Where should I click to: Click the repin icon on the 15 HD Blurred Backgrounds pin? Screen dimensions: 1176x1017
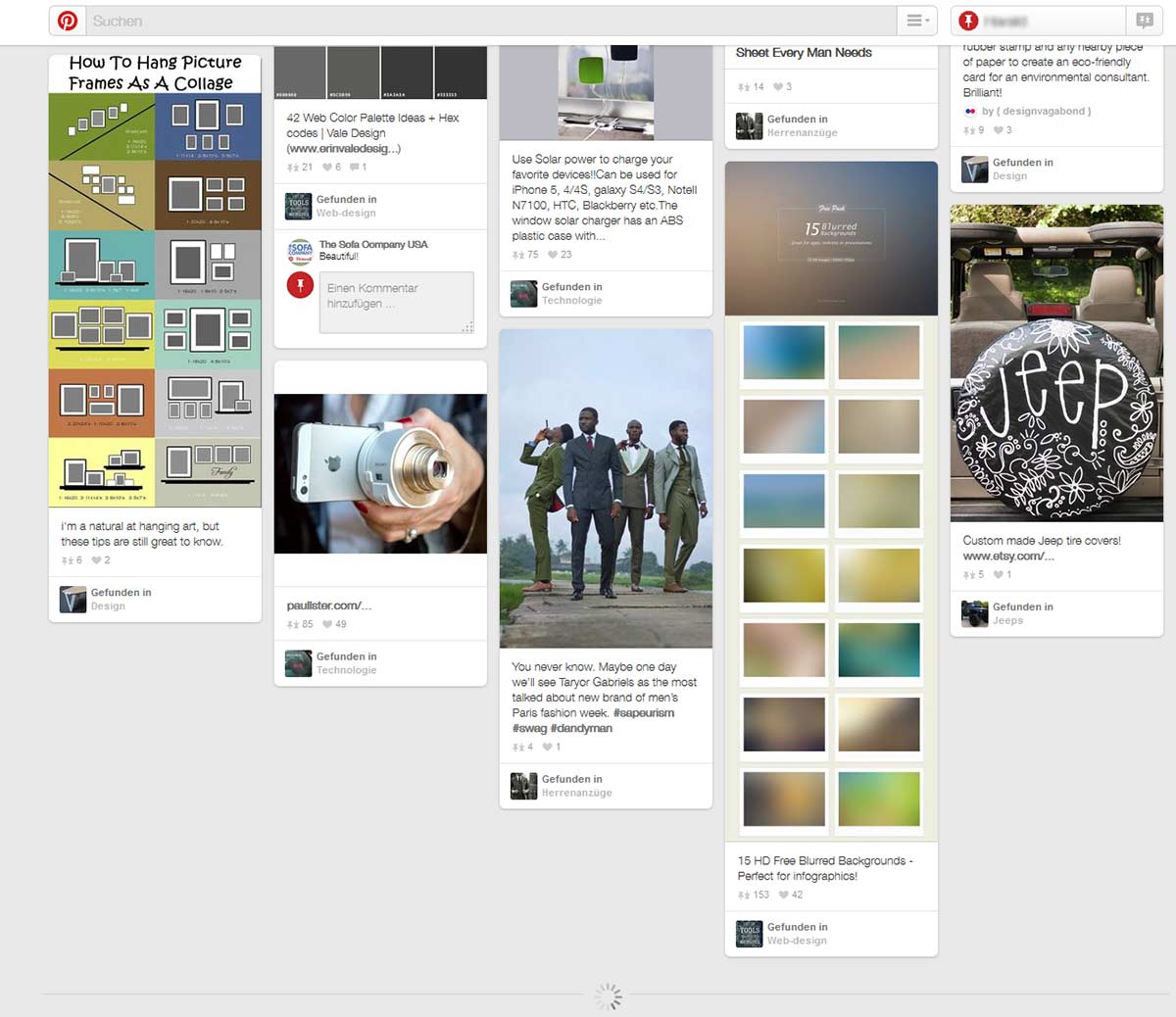click(743, 895)
